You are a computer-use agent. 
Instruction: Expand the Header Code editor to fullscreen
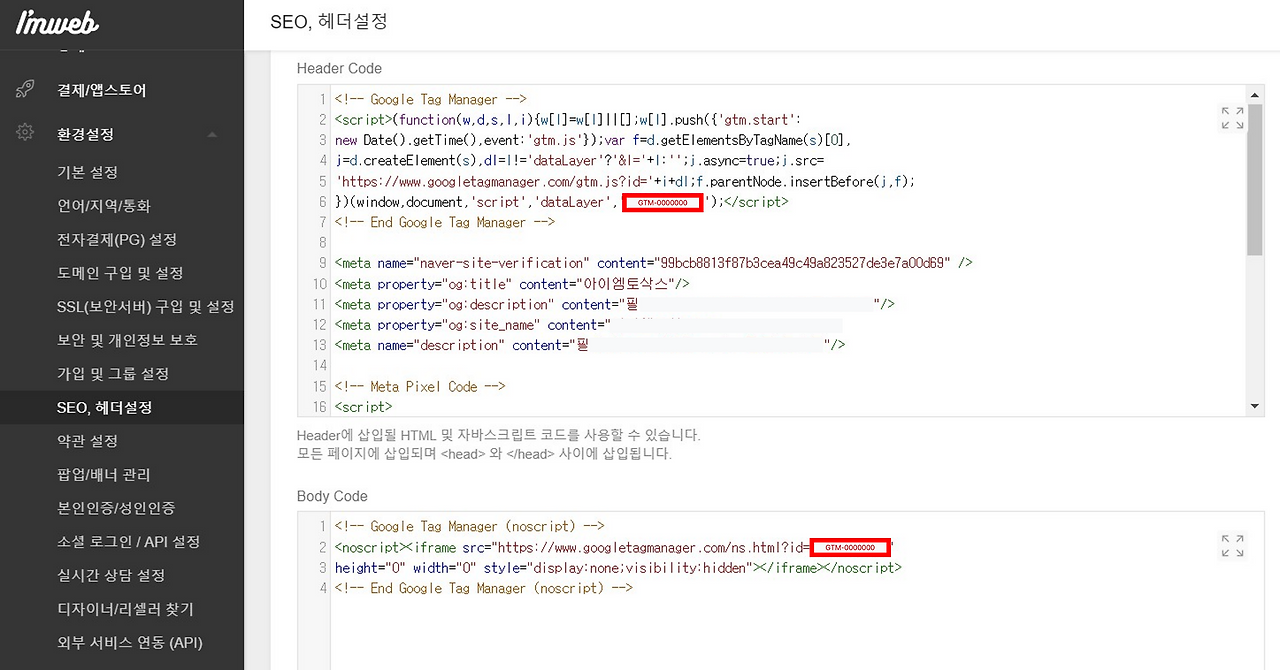pyautogui.click(x=1232, y=118)
